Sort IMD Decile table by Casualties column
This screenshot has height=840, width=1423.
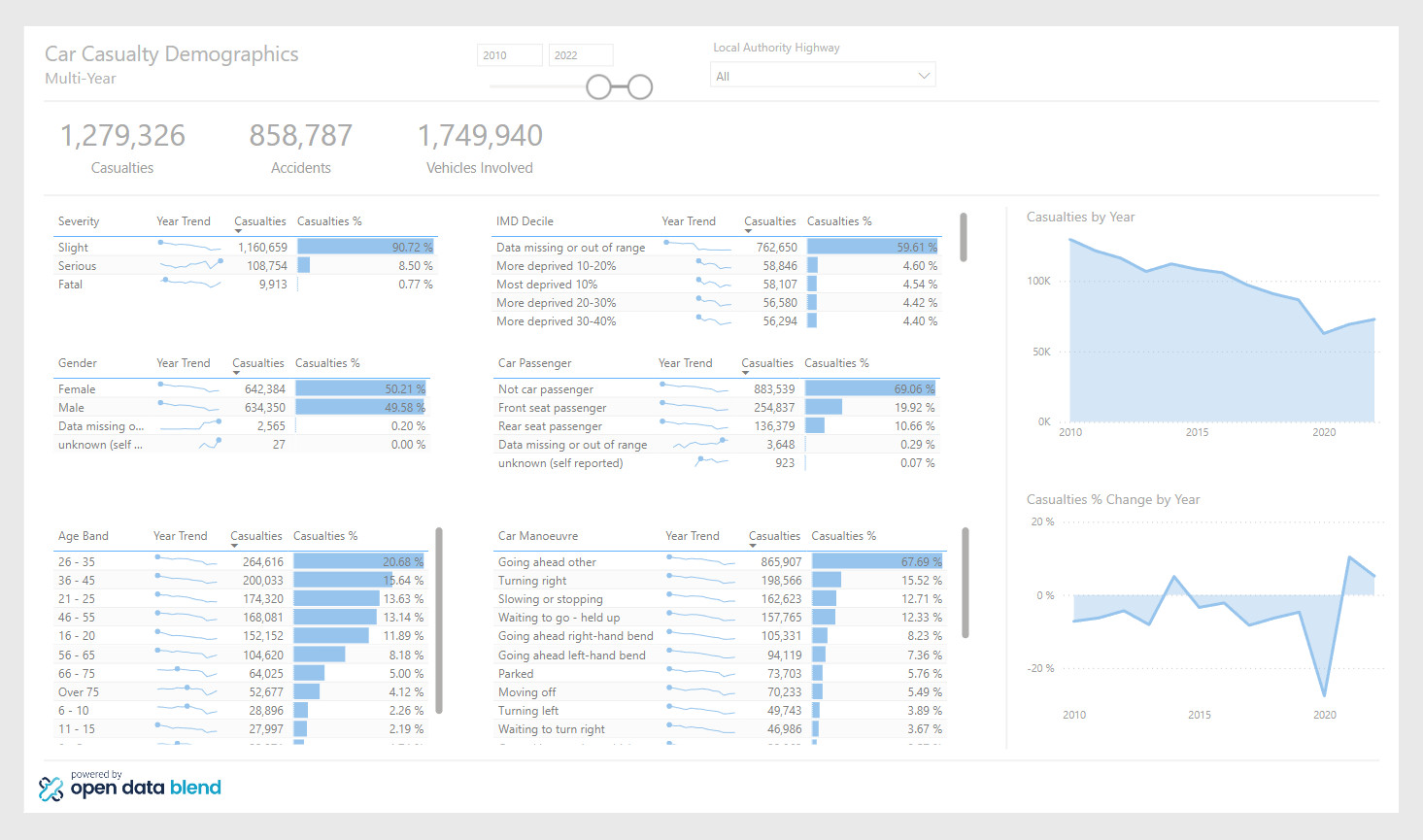[770, 221]
